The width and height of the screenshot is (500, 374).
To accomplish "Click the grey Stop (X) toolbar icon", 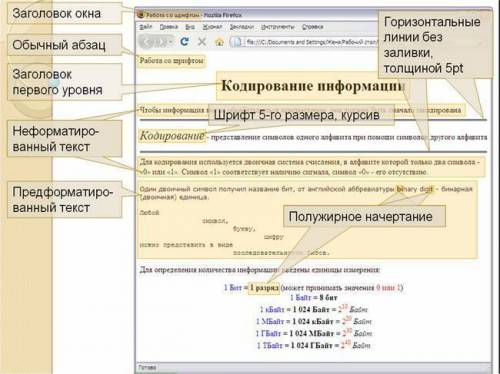I will click(x=202, y=42).
